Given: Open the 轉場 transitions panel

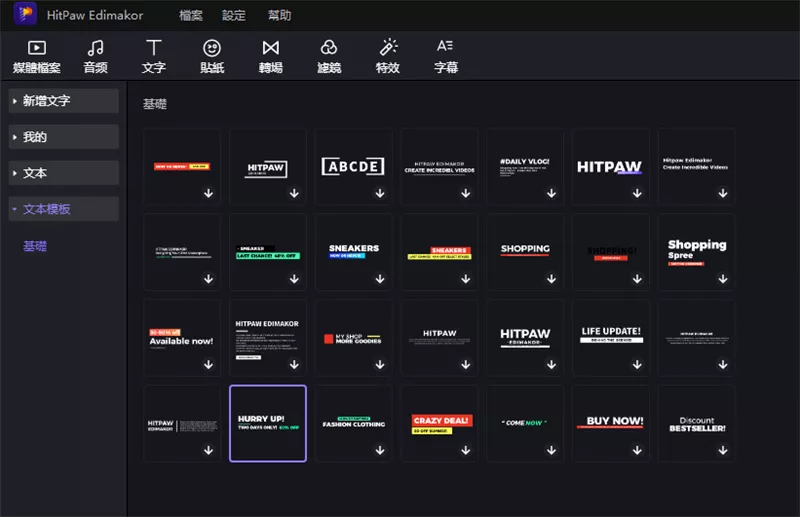Looking at the screenshot, I should point(270,57).
